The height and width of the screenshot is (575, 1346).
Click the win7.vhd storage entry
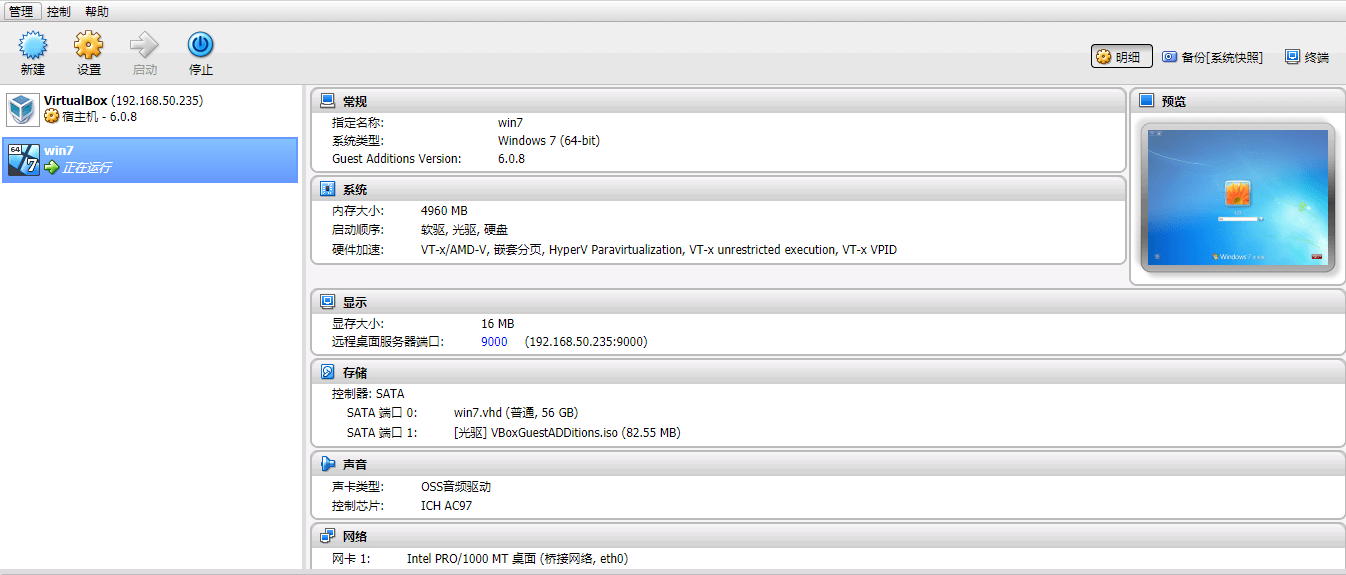pyautogui.click(x=516, y=413)
